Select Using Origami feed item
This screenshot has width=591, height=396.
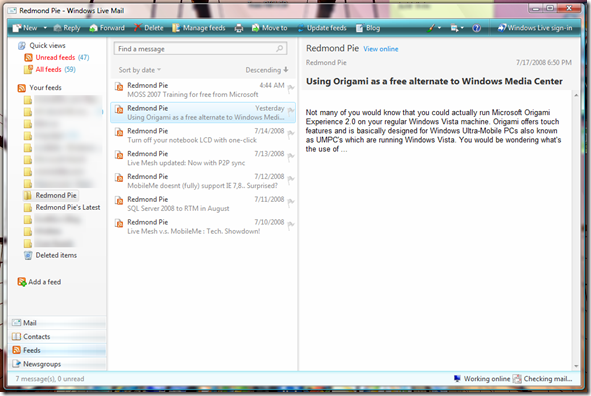[203, 113]
